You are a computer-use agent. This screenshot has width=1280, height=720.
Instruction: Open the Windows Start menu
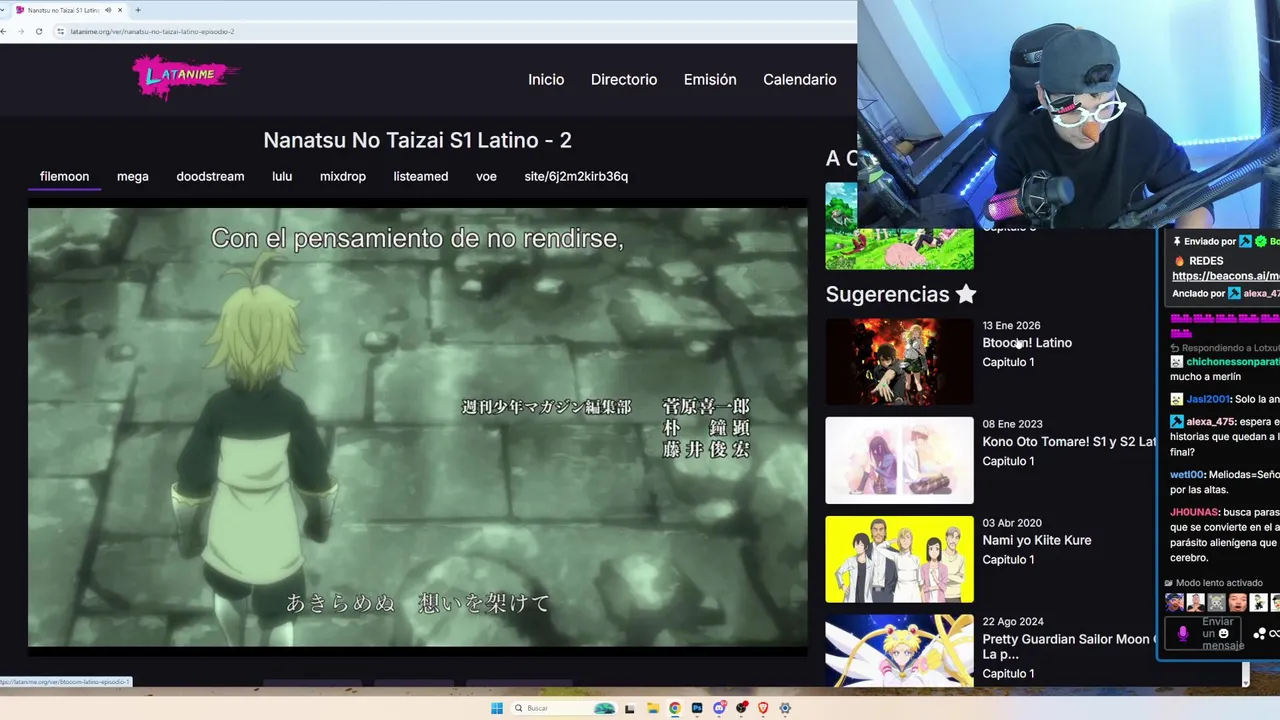click(496, 708)
